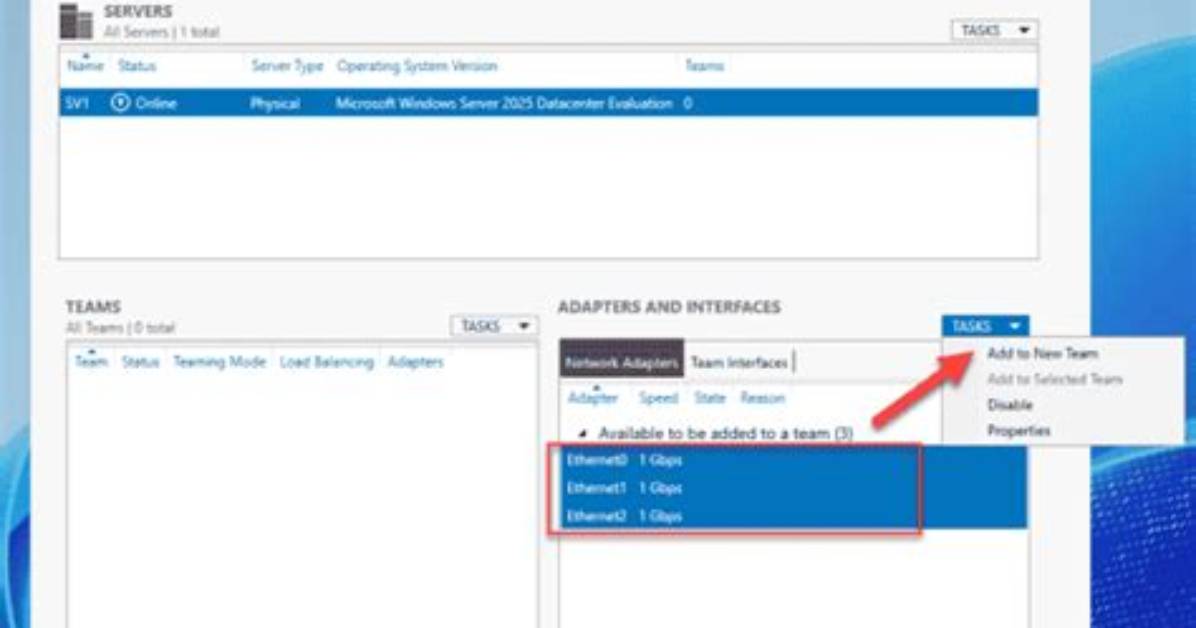The image size is (1196, 628).
Task: Sort teams by Adapters column
Action: coord(415,362)
